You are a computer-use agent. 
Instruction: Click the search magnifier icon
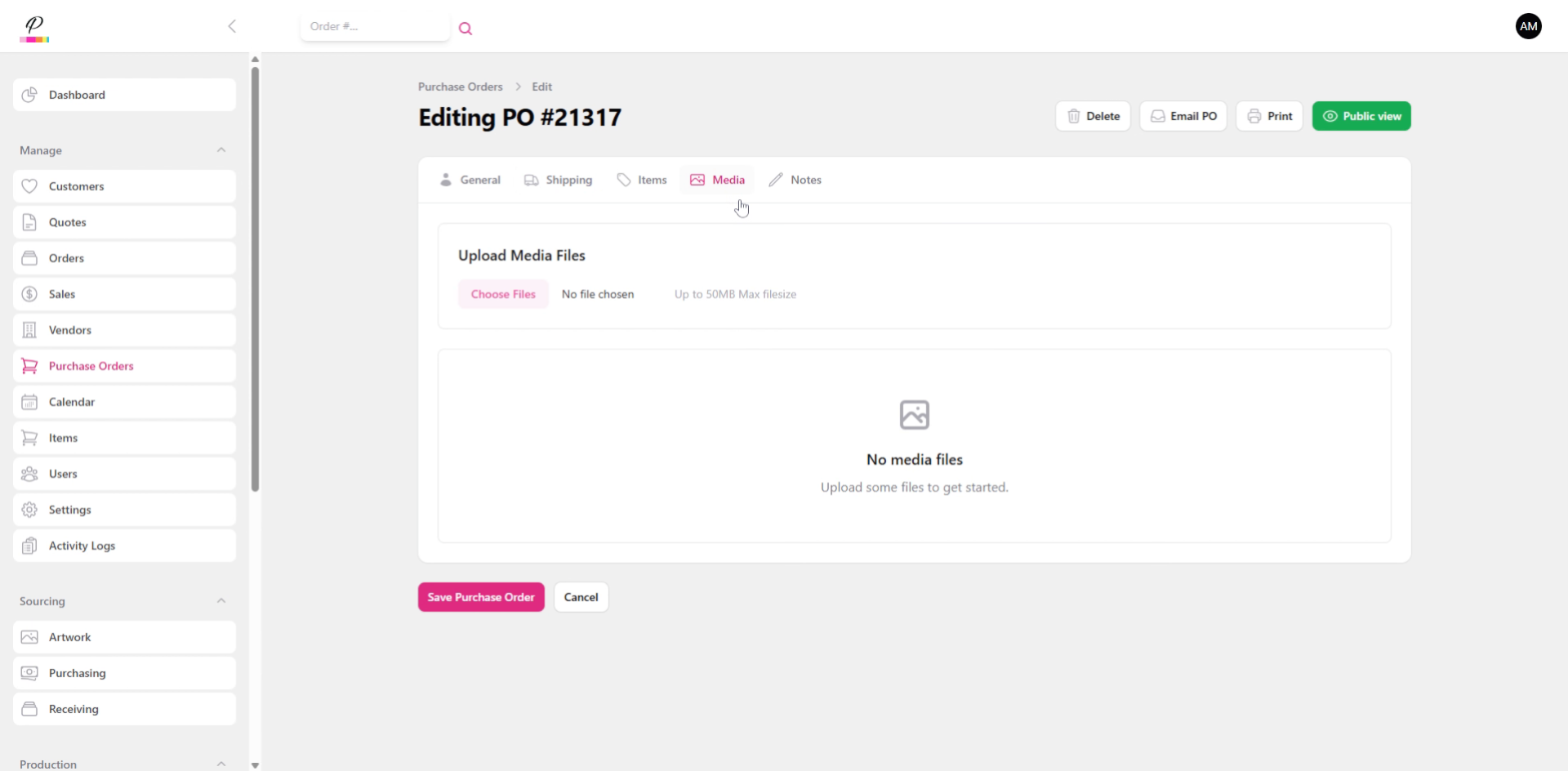pyautogui.click(x=465, y=28)
